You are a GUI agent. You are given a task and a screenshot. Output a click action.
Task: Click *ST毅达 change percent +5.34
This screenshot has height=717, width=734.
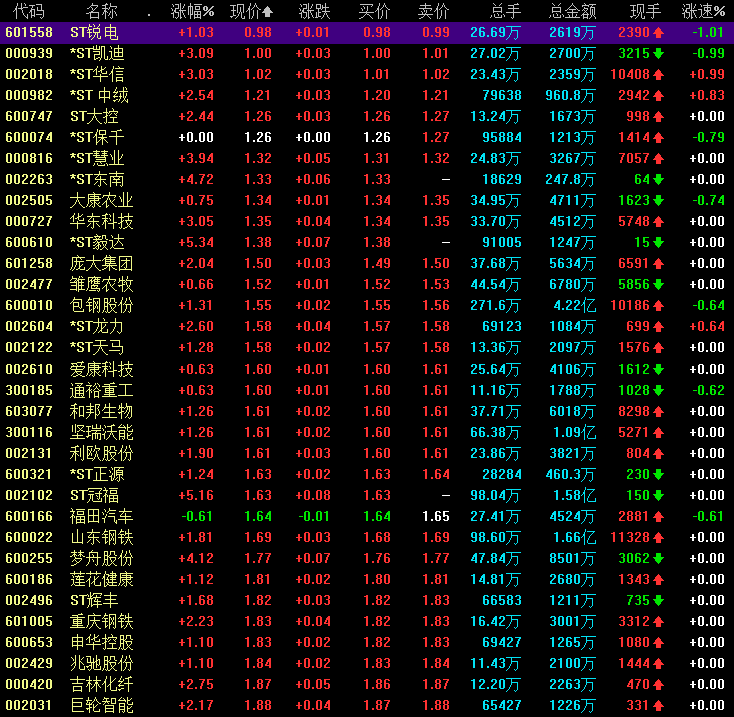(x=196, y=242)
